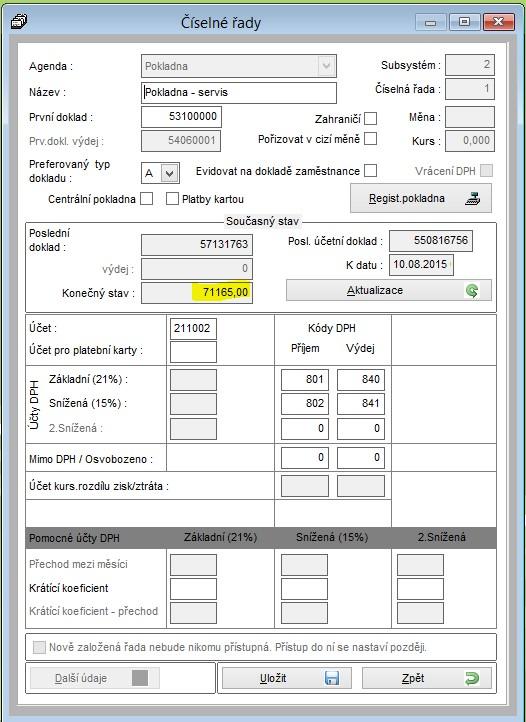This screenshot has width=526, height=722.
Task: Click the Základní Příjem code field 801
Action: tap(305, 379)
